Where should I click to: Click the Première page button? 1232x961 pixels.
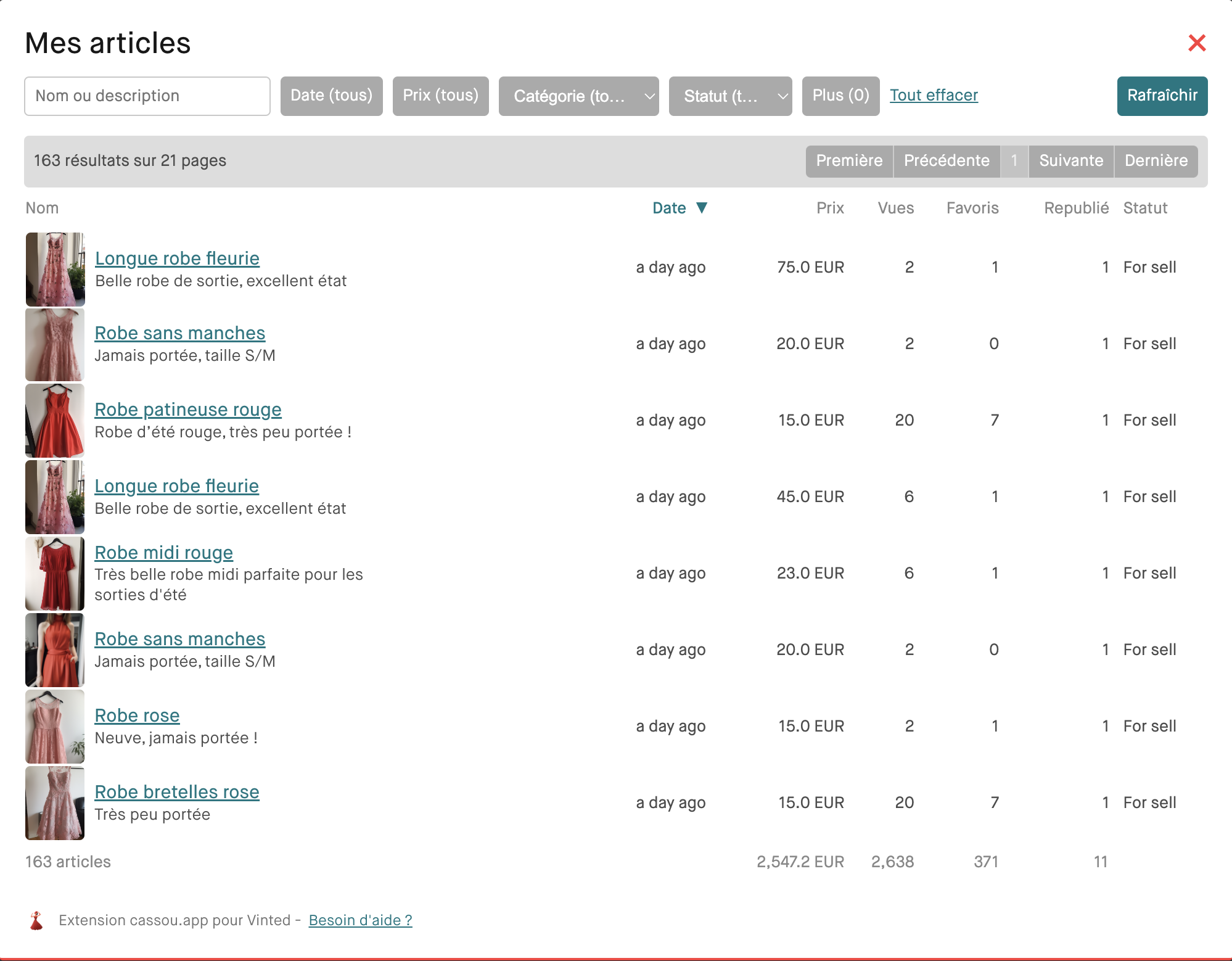tap(849, 161)
